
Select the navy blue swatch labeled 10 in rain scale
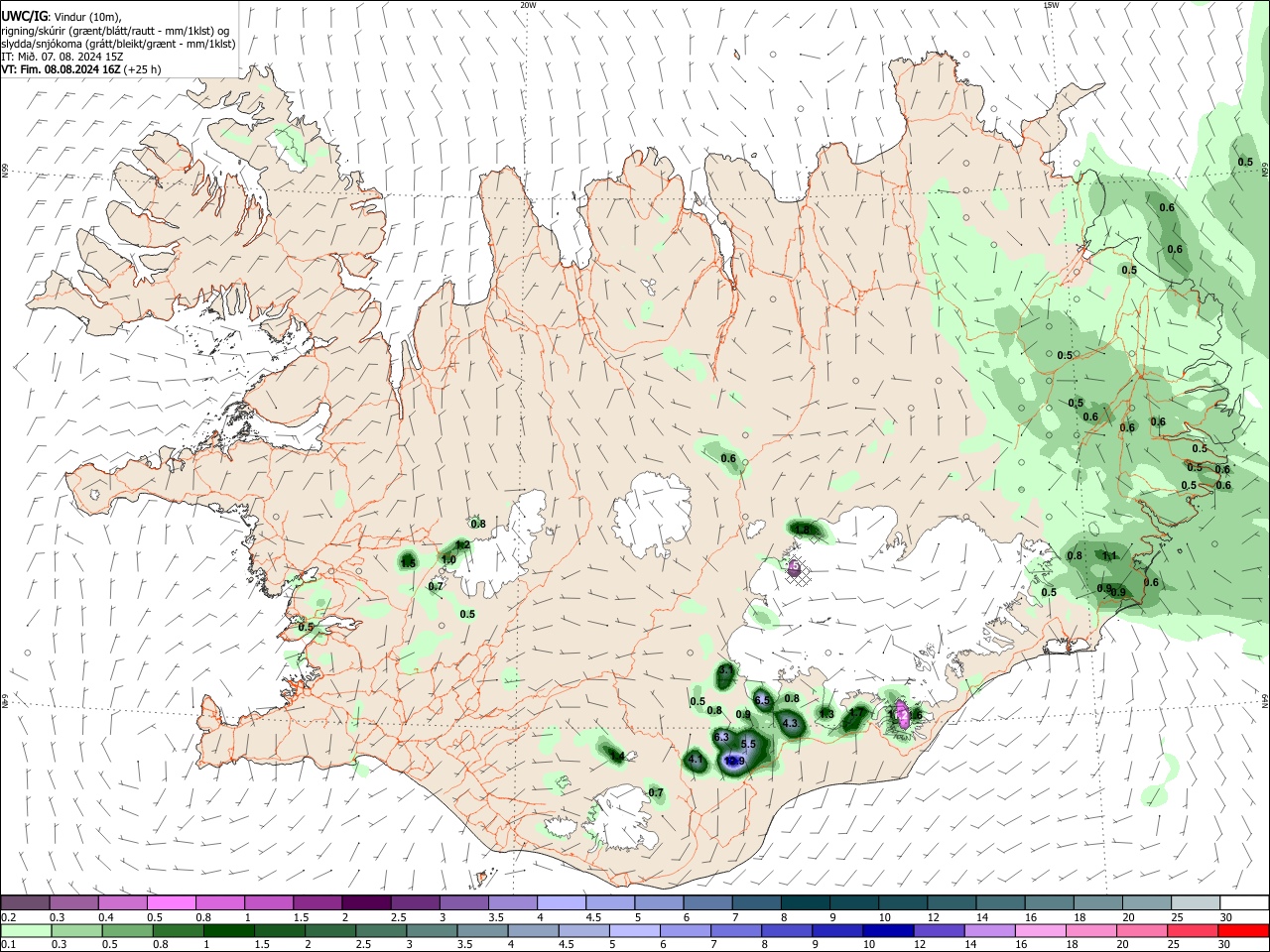[x=888, y=930]
